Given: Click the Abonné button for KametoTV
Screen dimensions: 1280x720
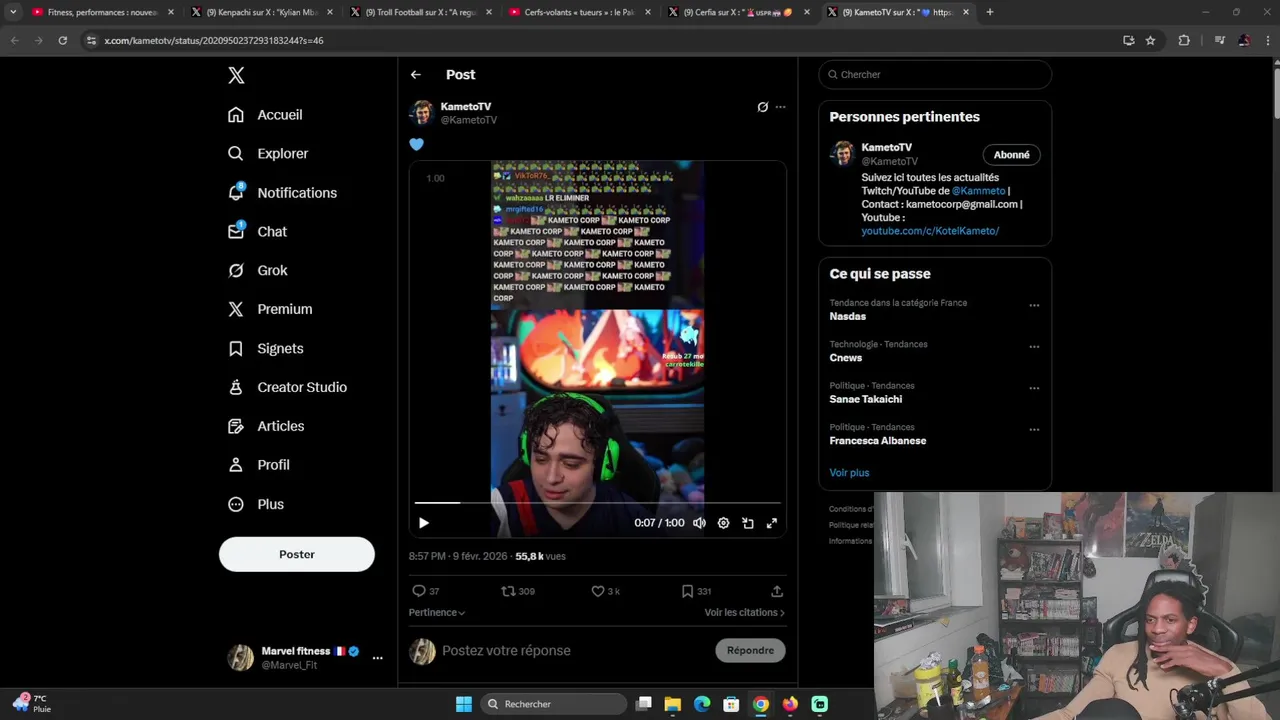Looking at the screenshot, I should click(1012, 155).
